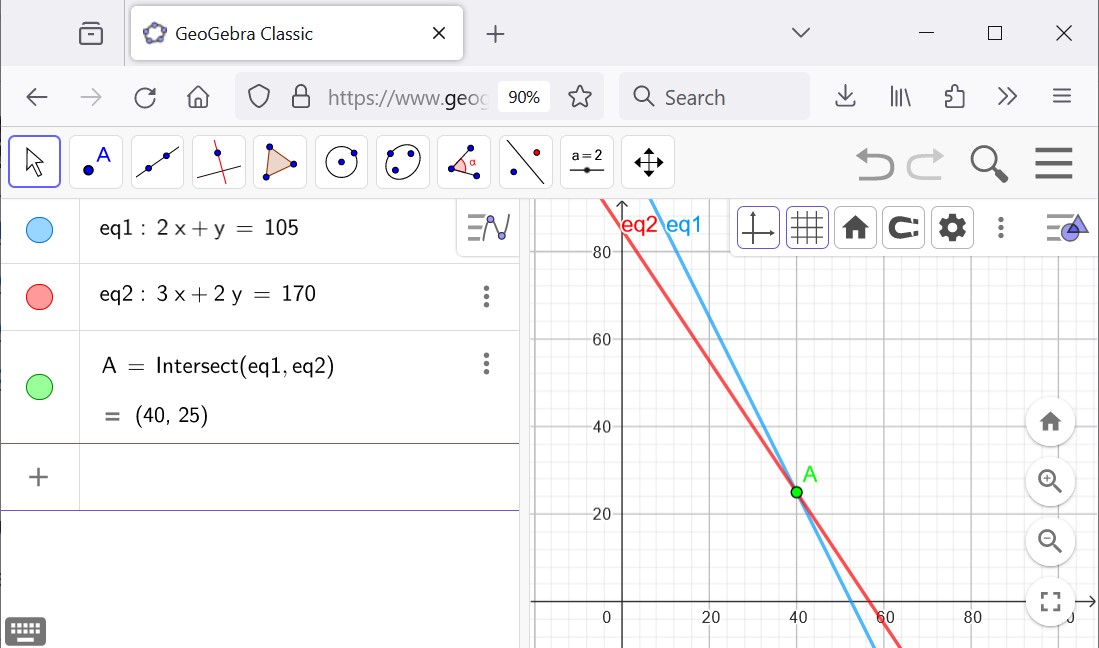View site security padlock info
This screenshot has height=648, width=1099.
[301, 97]
